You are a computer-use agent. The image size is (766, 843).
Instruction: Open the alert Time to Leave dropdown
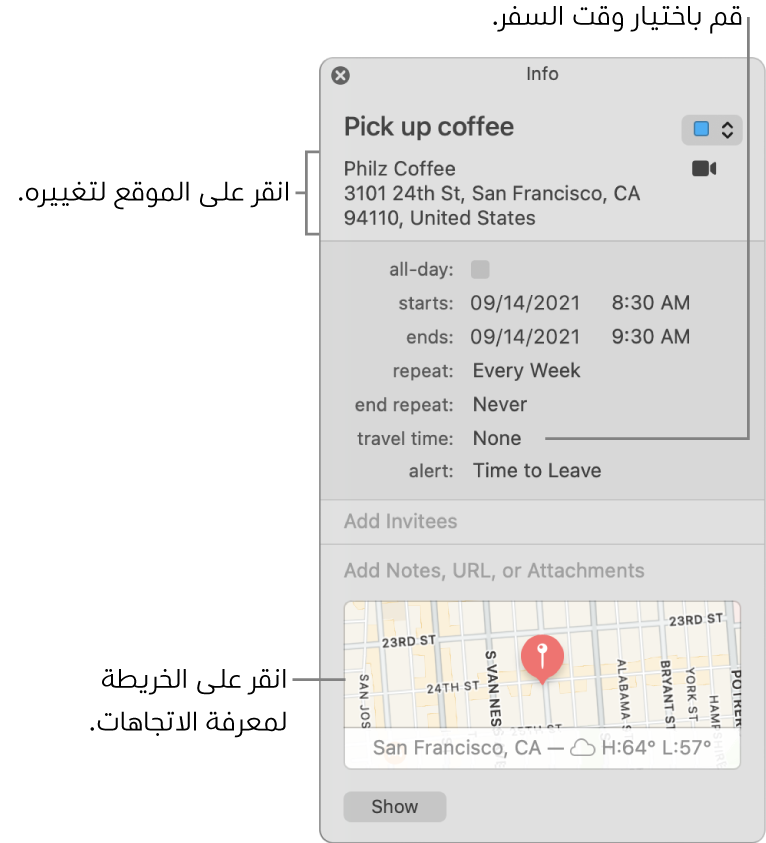pyautogui.click(x=536, y=470)
